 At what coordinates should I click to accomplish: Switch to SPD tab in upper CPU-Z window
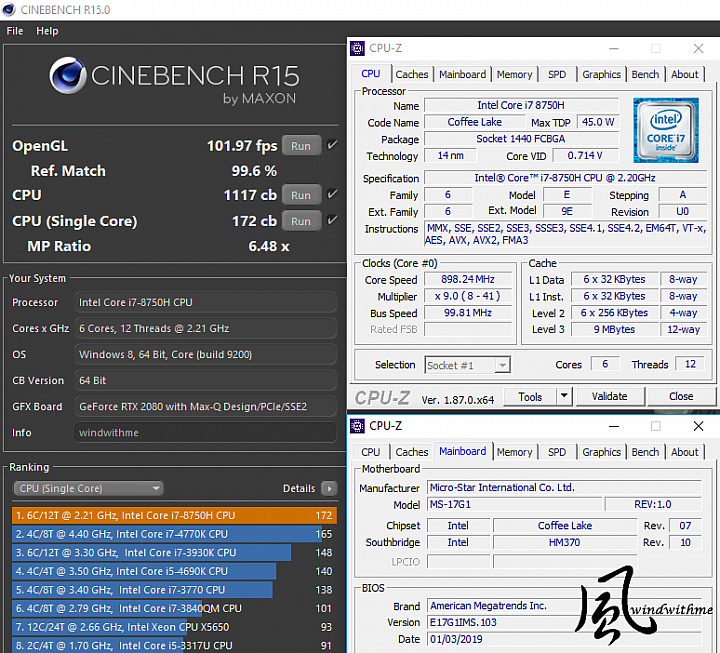pyautogui.click(x=557, y=74)
